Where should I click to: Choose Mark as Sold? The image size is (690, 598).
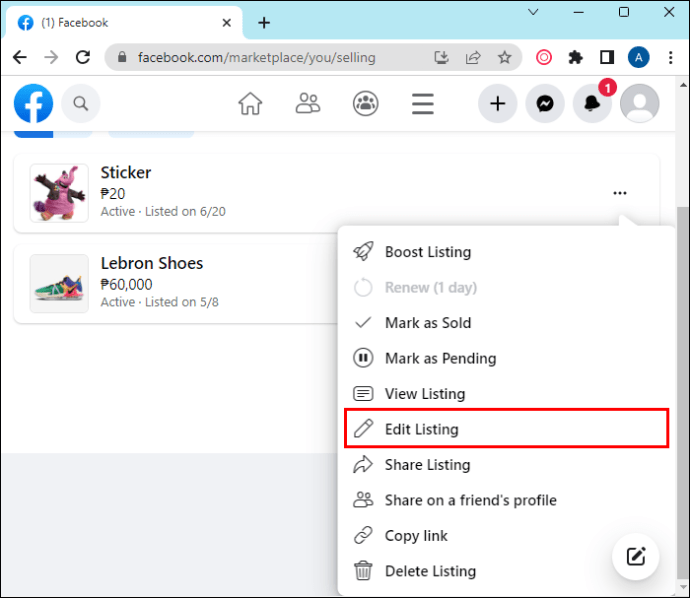point(506,323)
